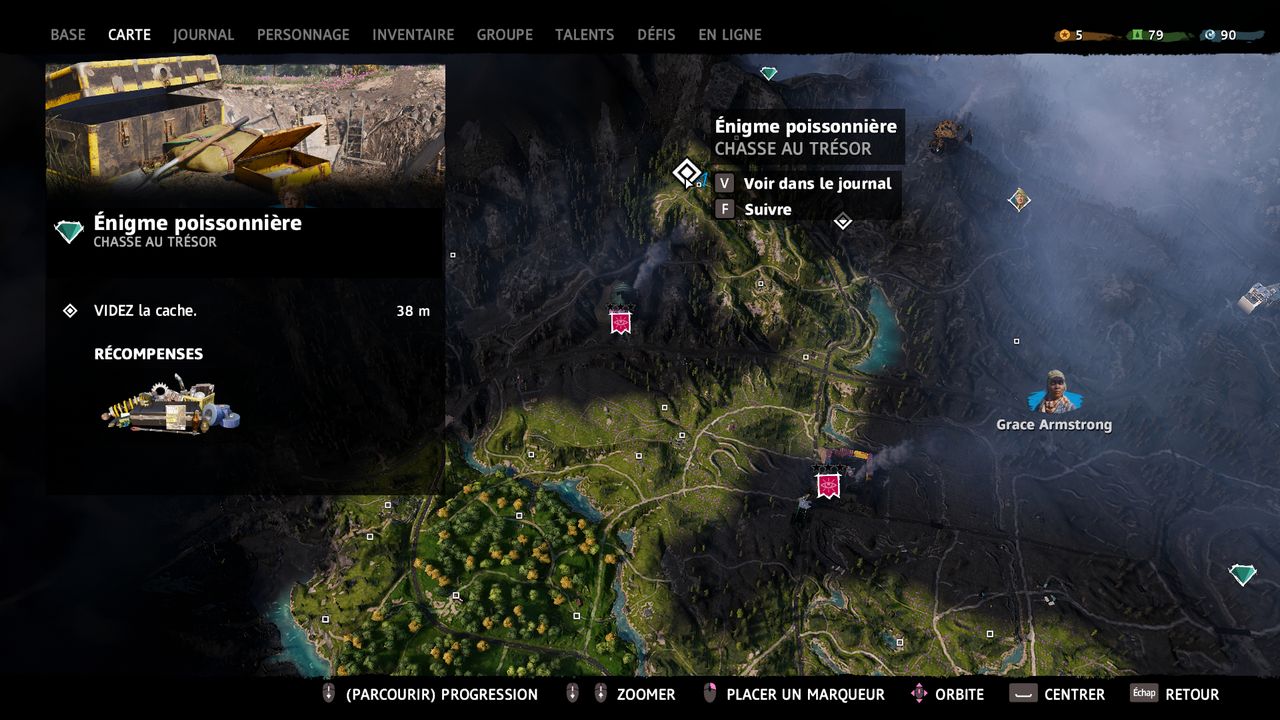Open the JOURNAL tab
This screenshot has width=1280, height=720.
[203, 34]
